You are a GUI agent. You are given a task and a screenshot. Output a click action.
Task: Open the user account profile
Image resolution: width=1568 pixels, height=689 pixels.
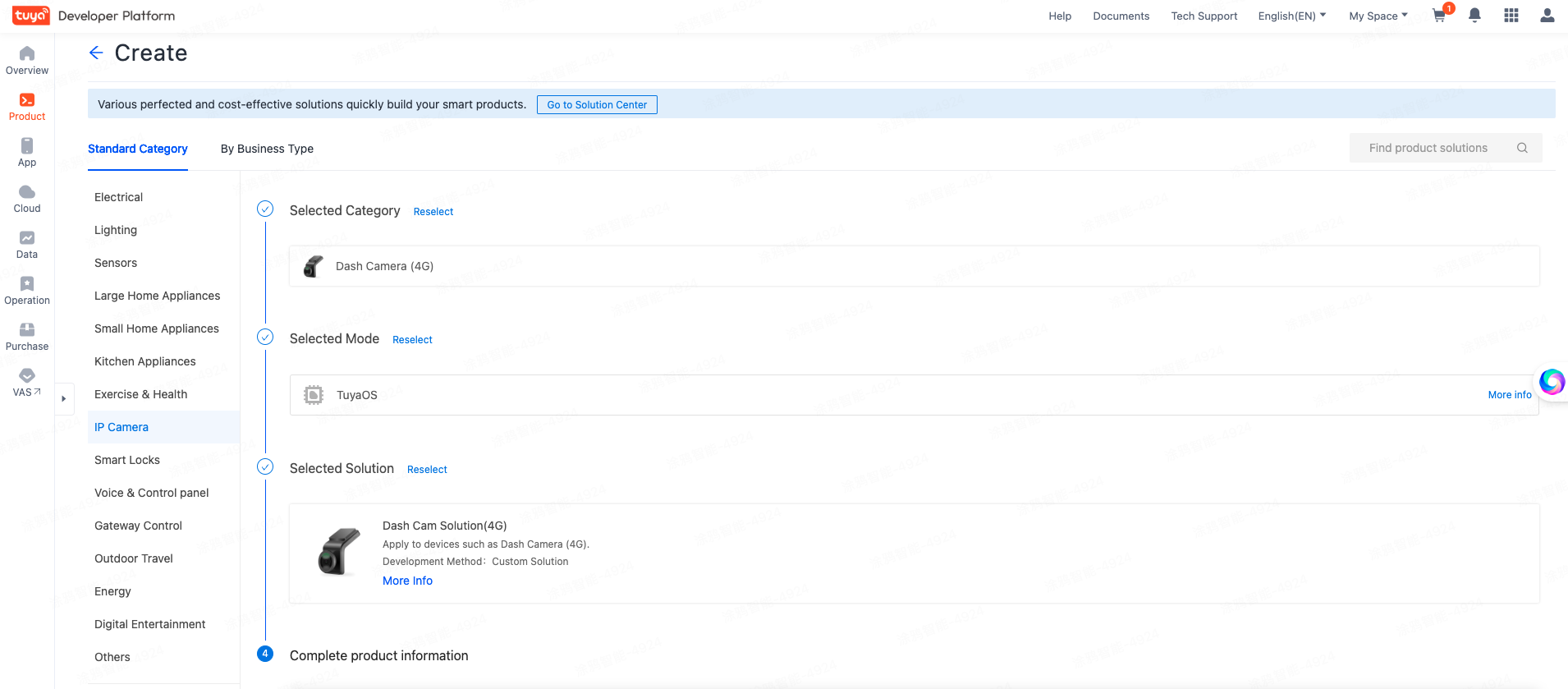pos(1547,16)
